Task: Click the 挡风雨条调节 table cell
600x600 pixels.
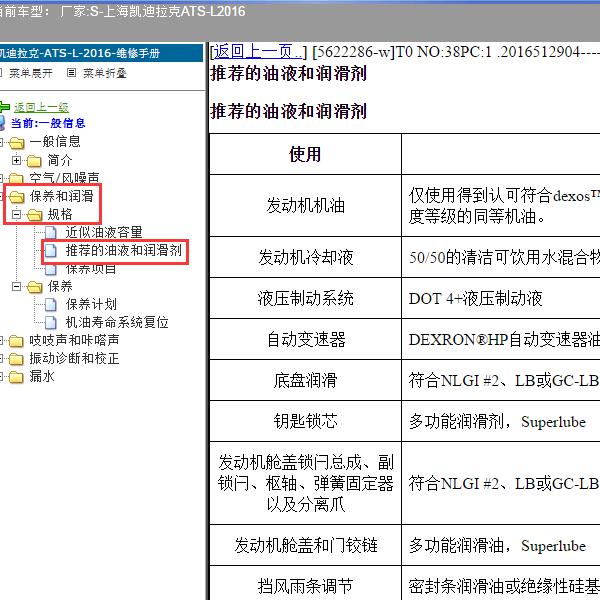Action: [305, 585]
